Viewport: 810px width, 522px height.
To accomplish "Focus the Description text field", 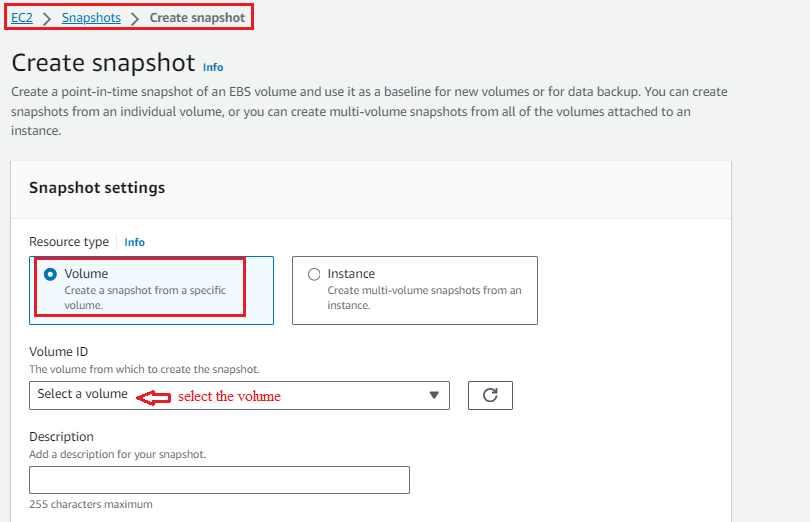I will coord(220,480).
